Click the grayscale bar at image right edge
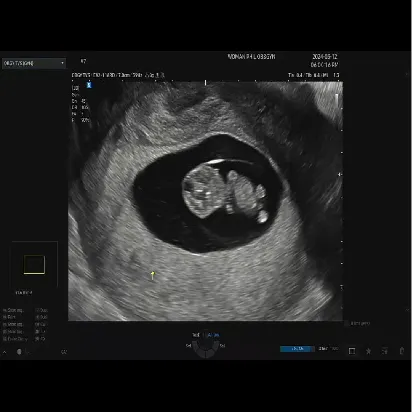The image size is (412, 412). coord(337,100)
